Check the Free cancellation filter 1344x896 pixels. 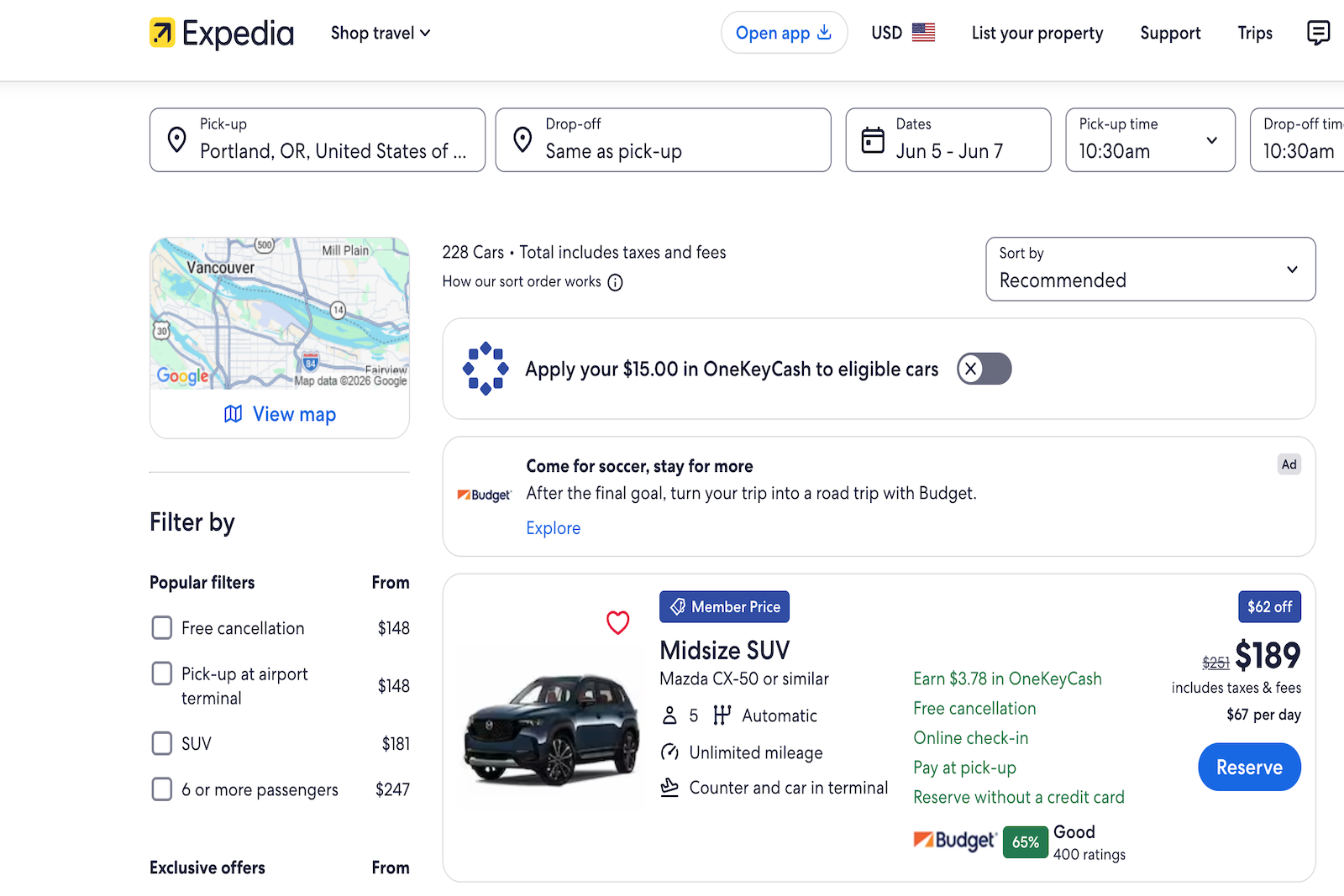click(x=161, y=627)
